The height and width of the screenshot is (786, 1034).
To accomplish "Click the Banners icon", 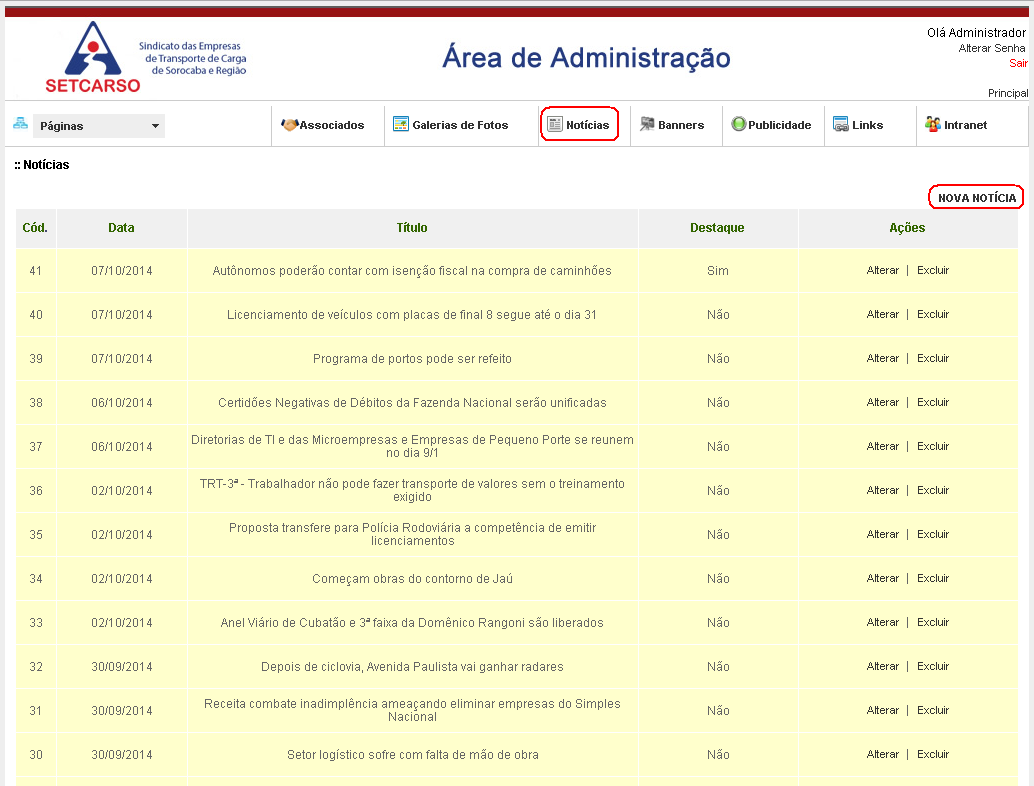I will click(648, 124).
